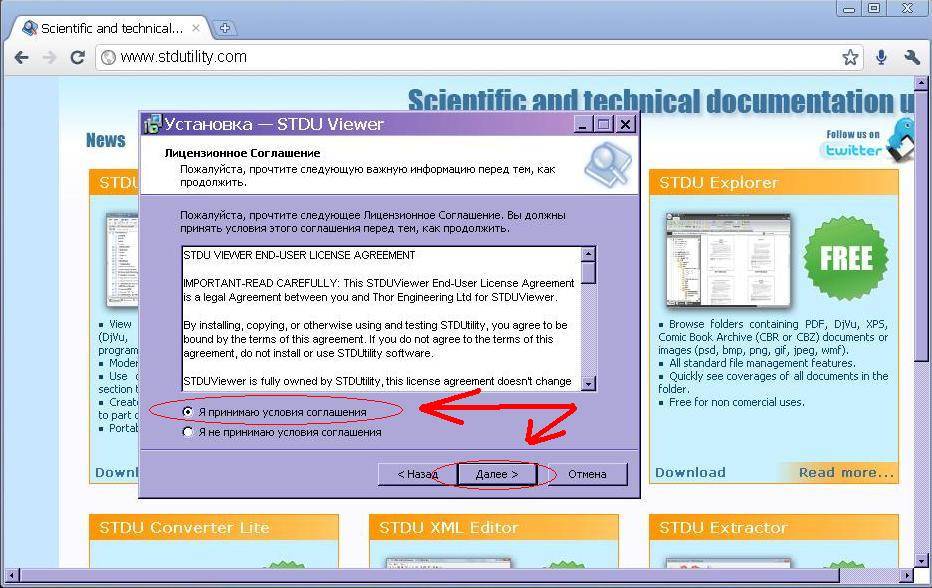
Task: Select "Я принимаю условия соглашения" radio button
Action: (188, 411)
